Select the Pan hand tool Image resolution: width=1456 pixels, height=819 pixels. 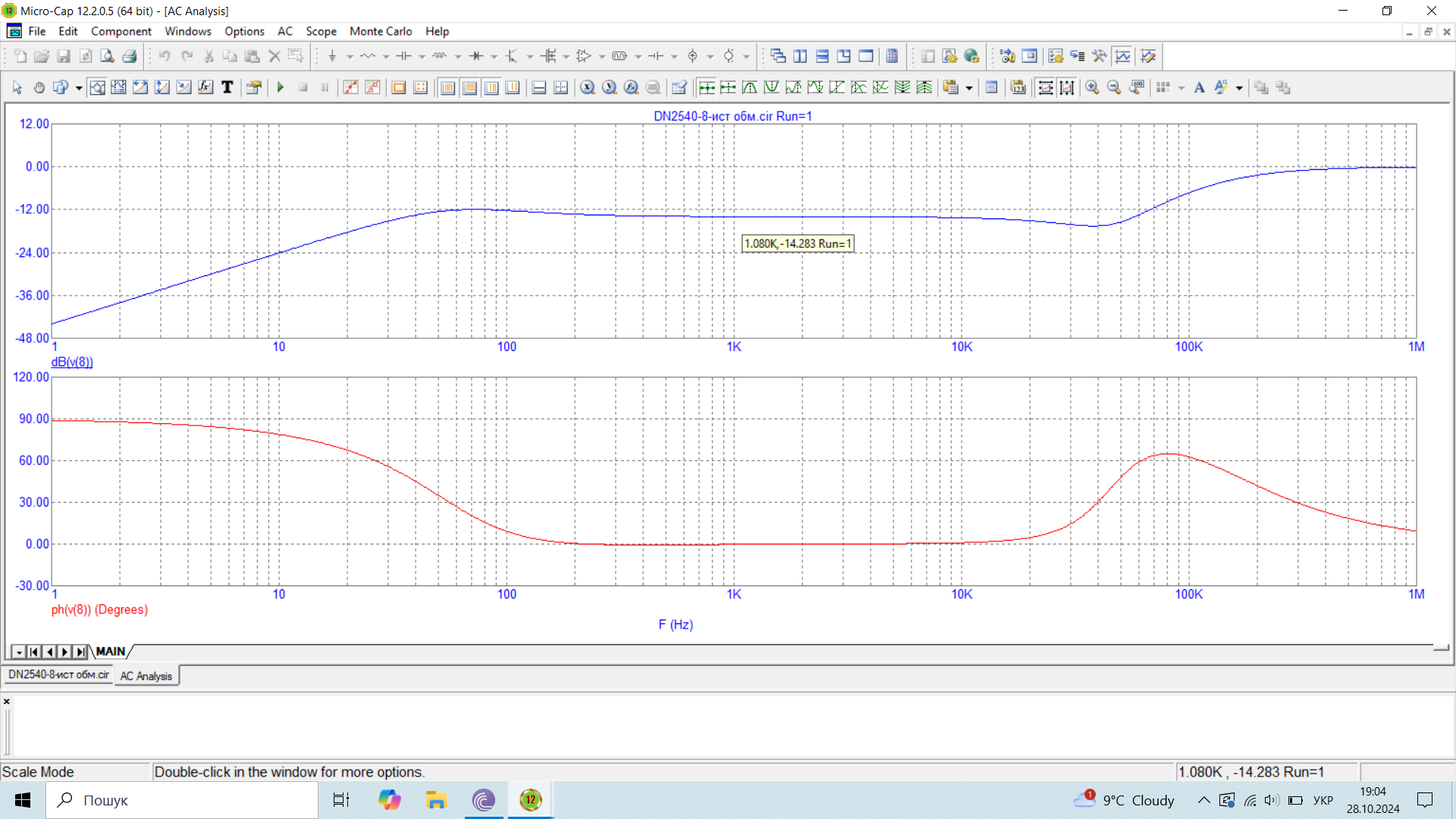point(39,88)
